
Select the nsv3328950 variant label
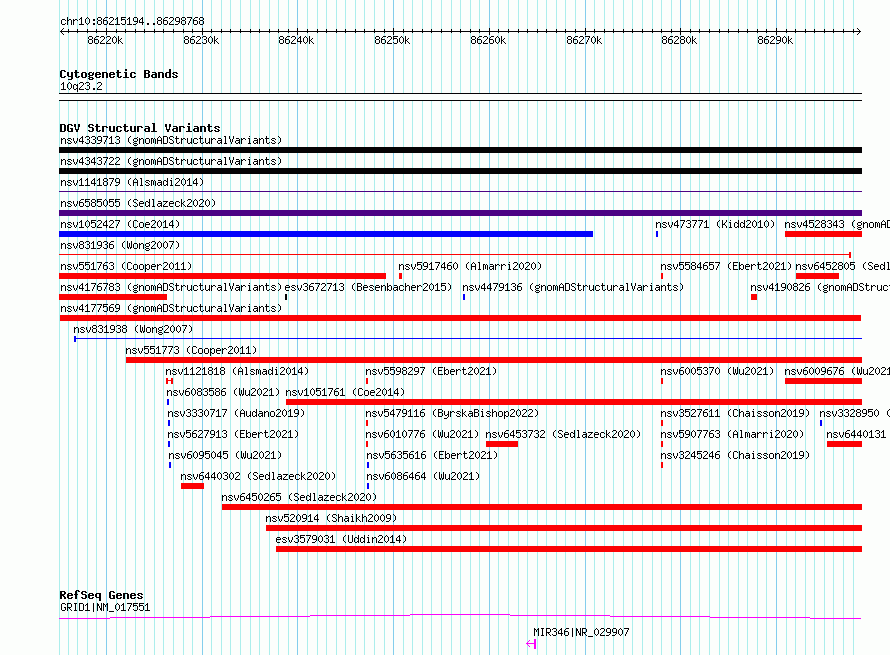pyautogui.click(x=854, y=413)
